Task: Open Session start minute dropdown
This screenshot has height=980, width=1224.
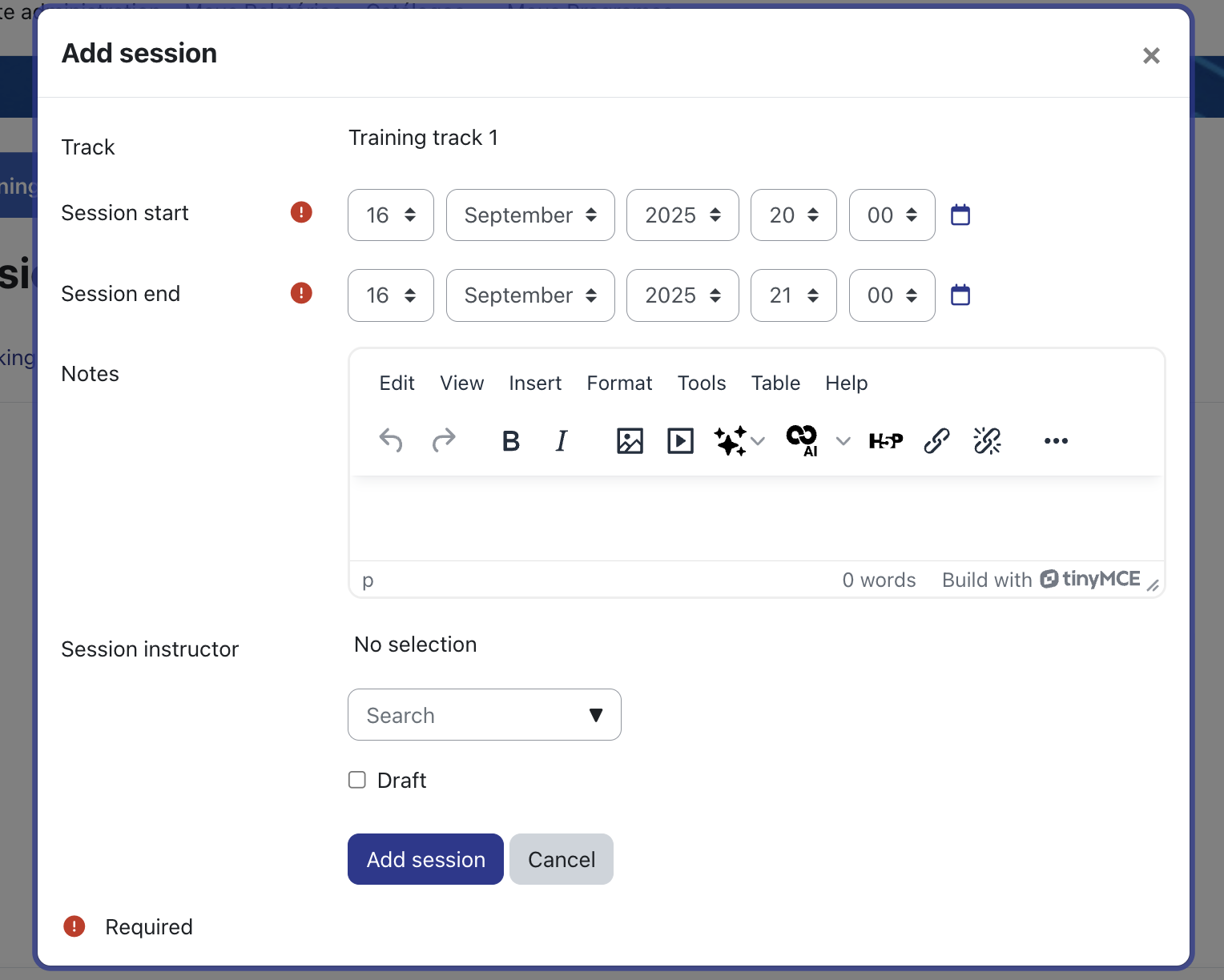Action: 892,215
